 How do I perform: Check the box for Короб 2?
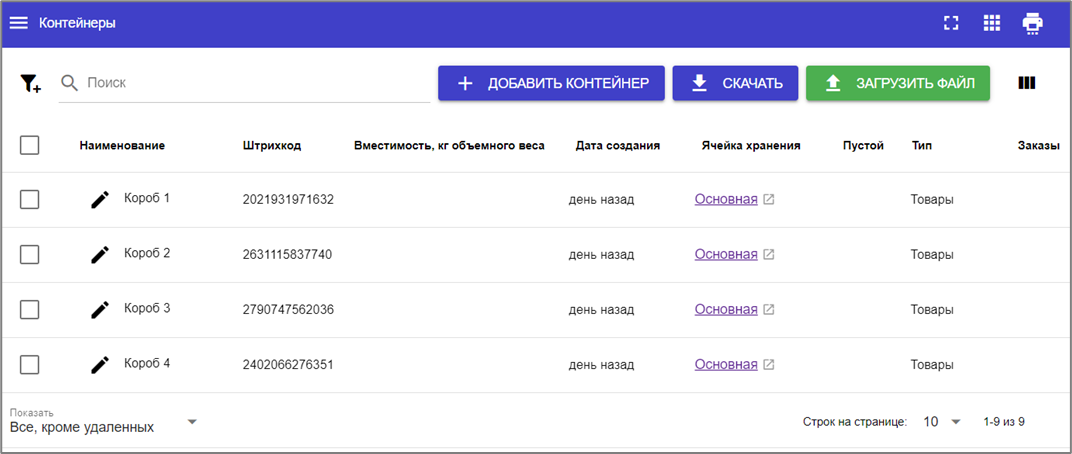point(30,255)
